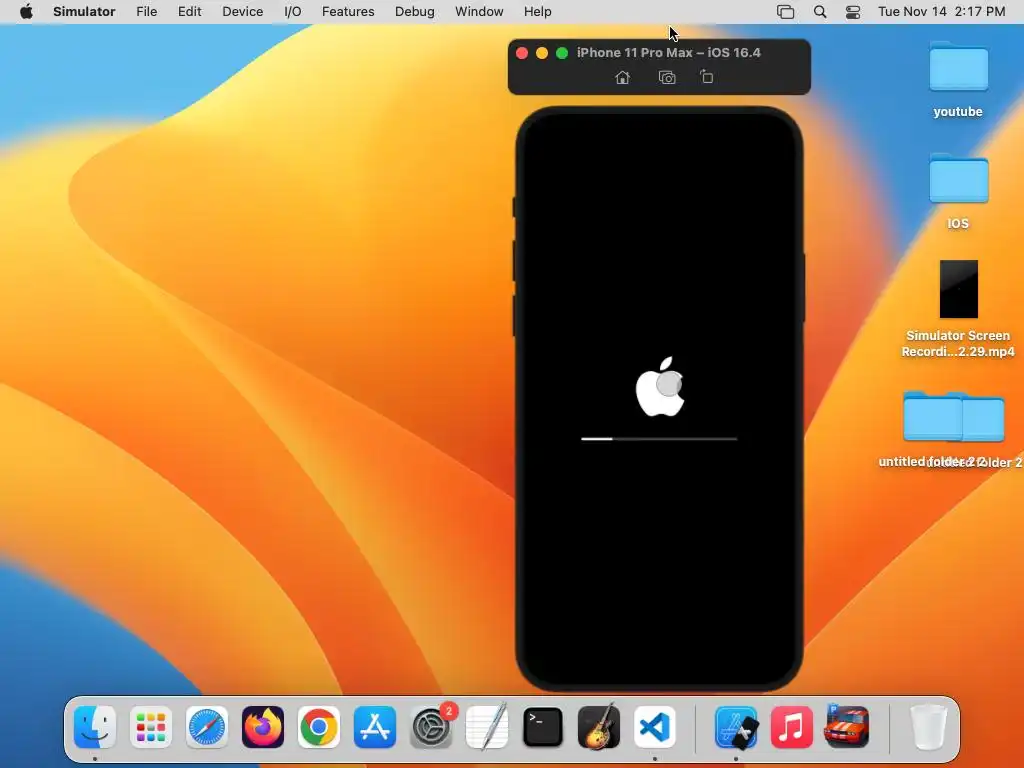Open the Features menu
The image size is (1024, 768).
tap(348, 12)
